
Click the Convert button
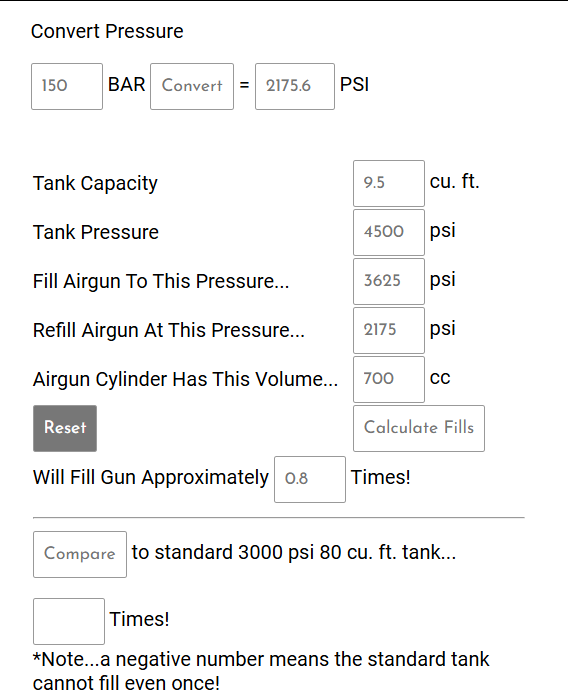(x=192, y=86)
